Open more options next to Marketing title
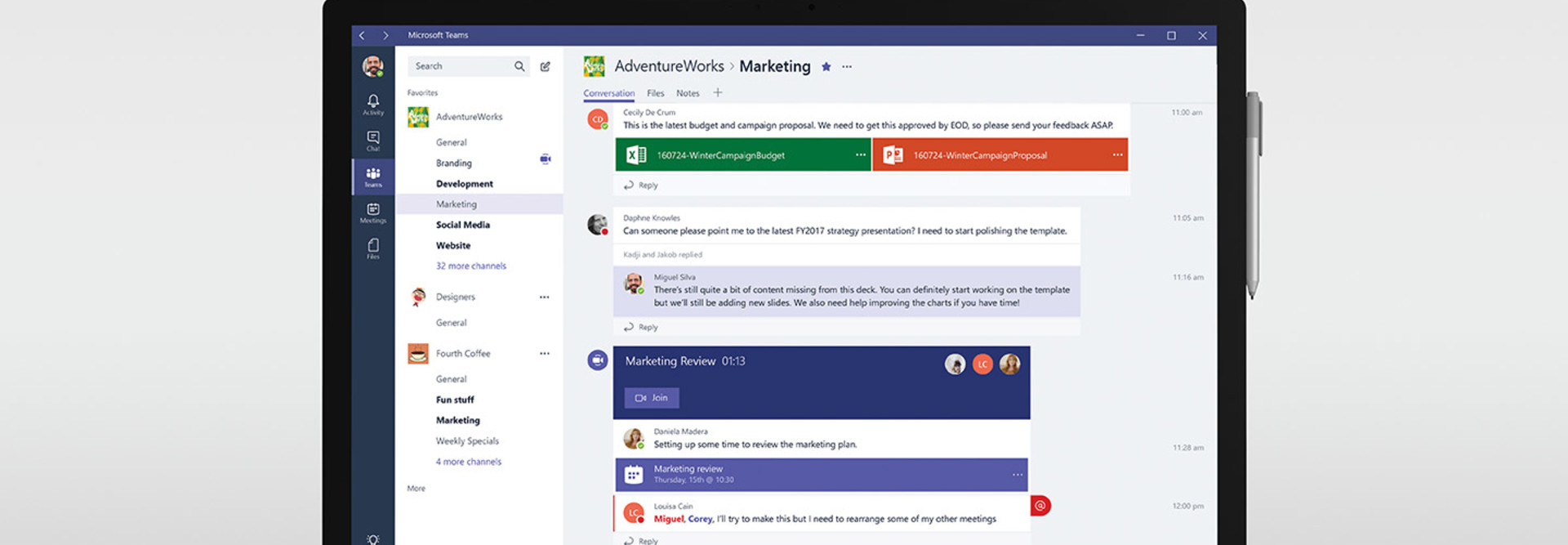This screenshot has height=545, width=1568. point(847,67)
